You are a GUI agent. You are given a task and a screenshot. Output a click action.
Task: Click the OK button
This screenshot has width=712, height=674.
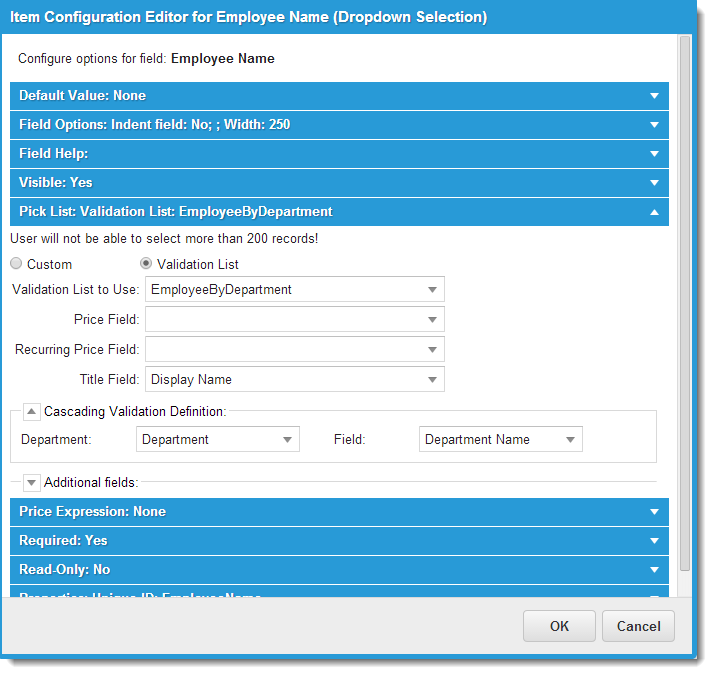559,626
